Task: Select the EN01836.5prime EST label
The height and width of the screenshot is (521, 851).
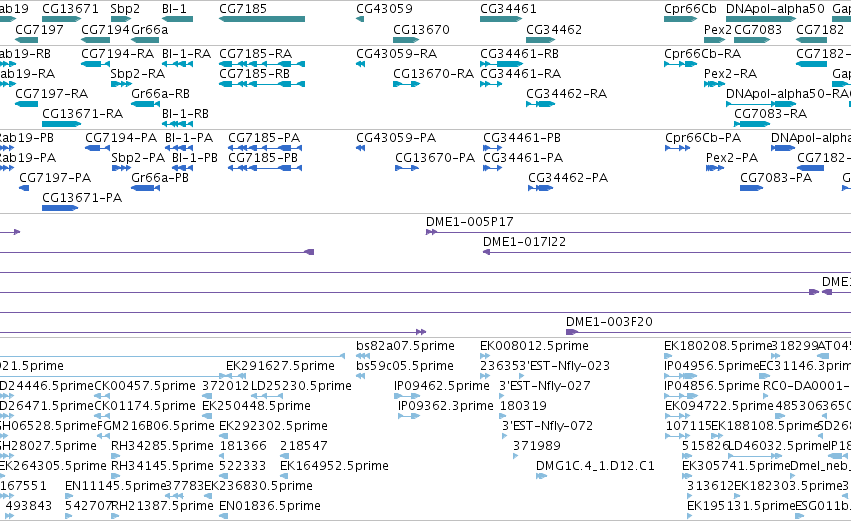Action: click(x=270, y=507)
